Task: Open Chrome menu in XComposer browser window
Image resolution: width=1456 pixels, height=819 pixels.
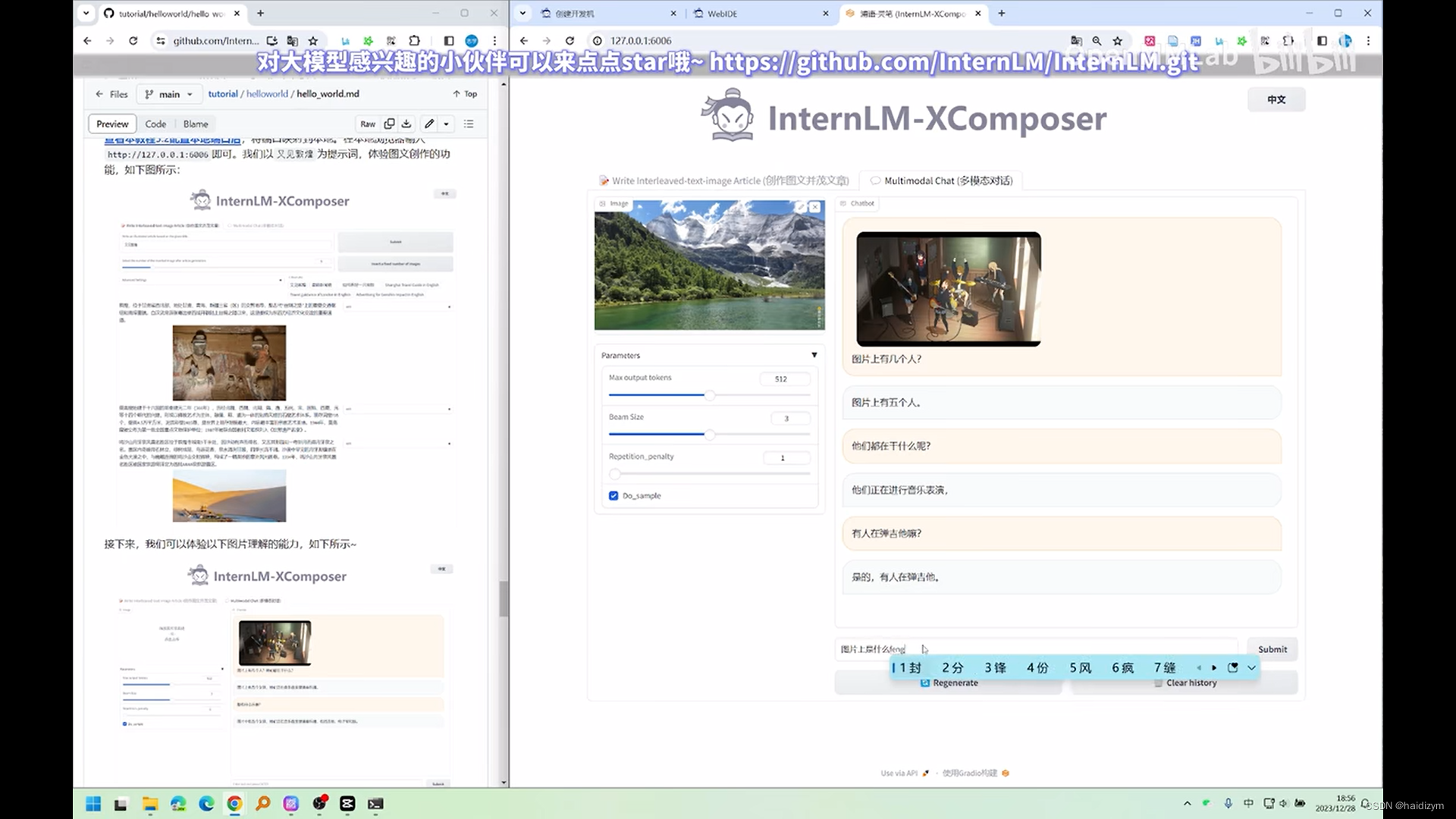Action: click(x=1368, y=41)
